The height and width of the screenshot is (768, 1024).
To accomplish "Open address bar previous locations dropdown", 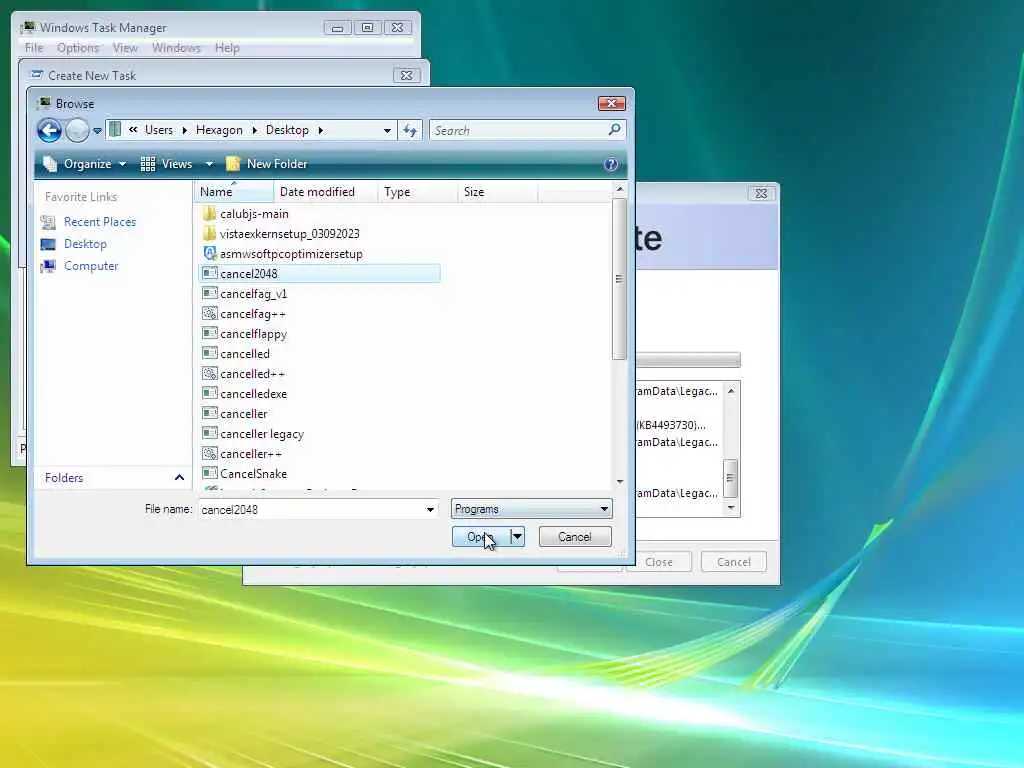I will 387,131.
